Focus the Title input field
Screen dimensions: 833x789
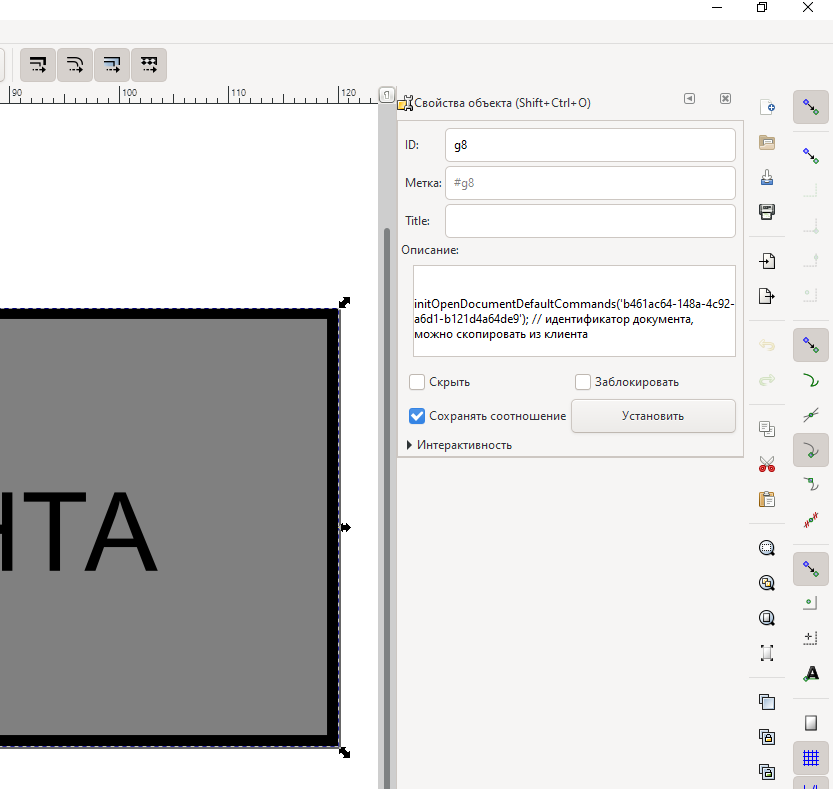click(590, 221)
